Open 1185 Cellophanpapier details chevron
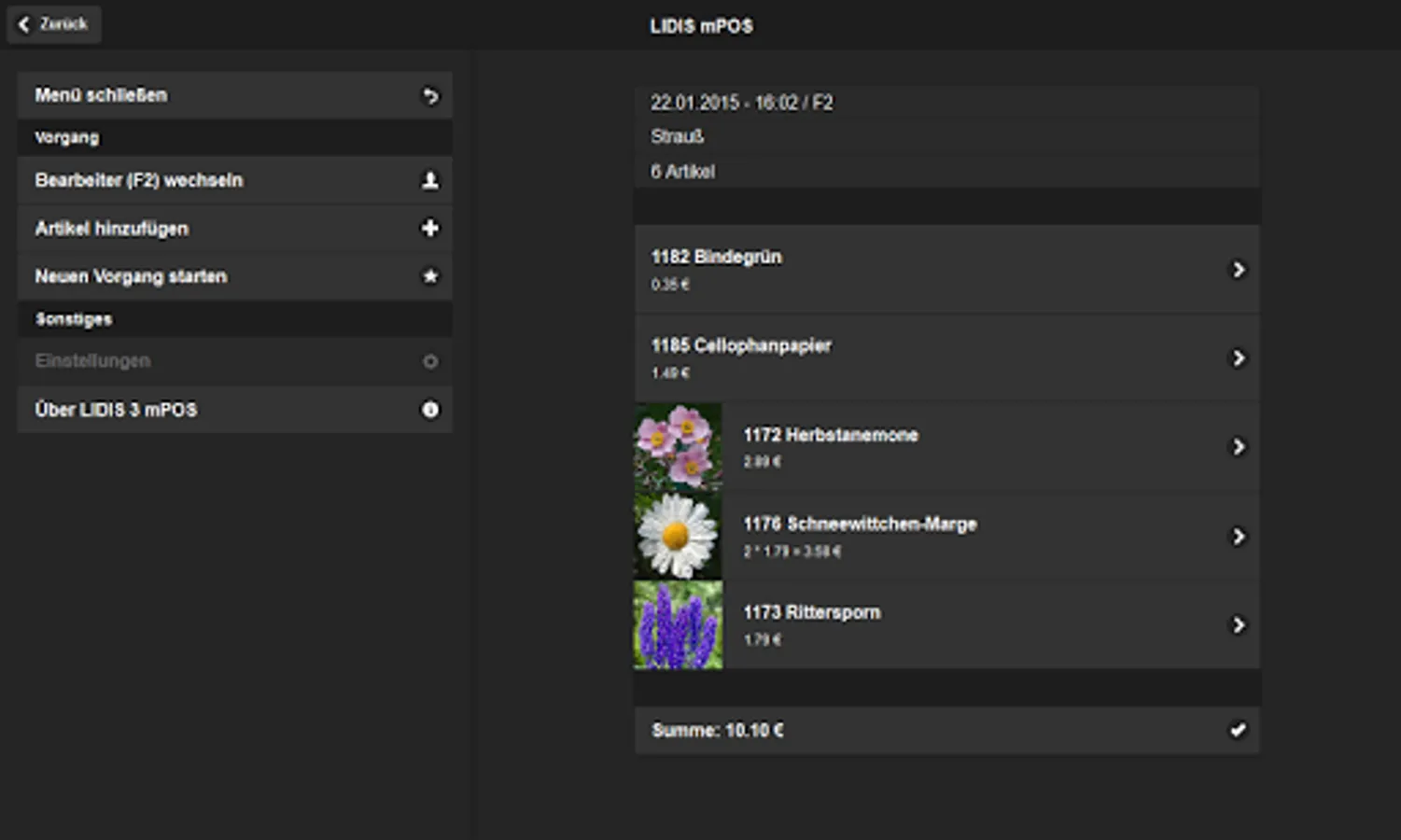 pos(1239,358)
